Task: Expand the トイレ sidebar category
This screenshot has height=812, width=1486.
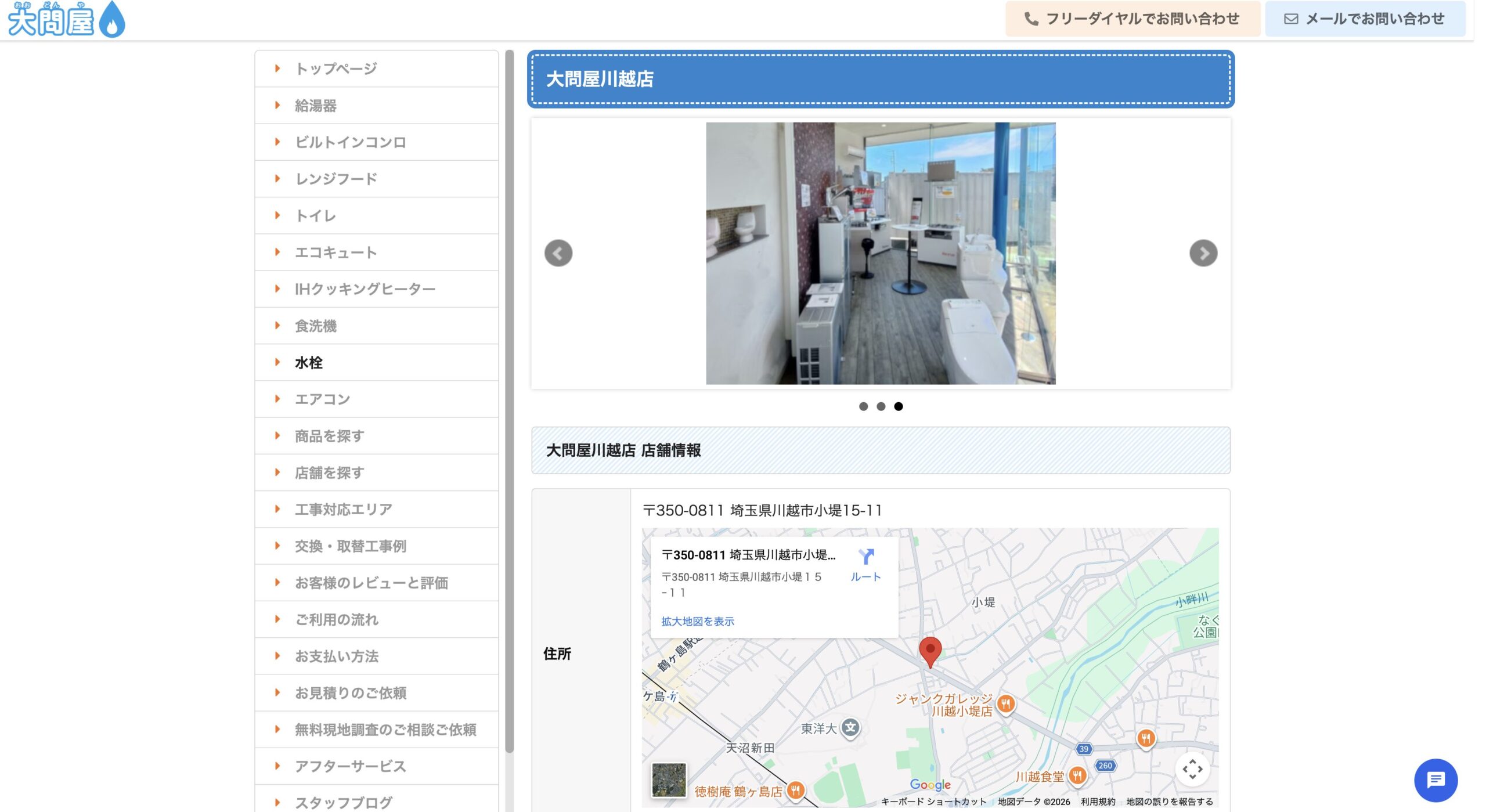Action: (315, 216)
